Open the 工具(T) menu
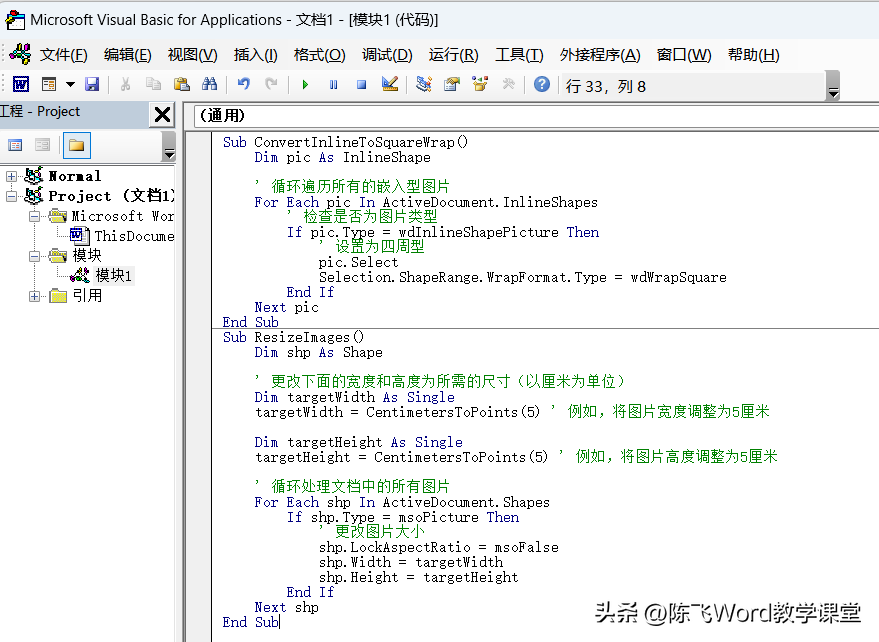Viewport: 879px width, 642px height. pos(519,55)
